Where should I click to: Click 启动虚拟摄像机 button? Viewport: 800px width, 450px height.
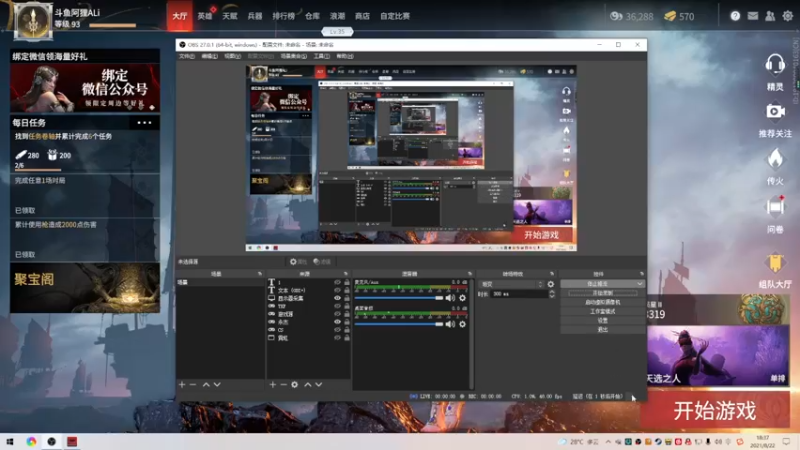[603, 302]
